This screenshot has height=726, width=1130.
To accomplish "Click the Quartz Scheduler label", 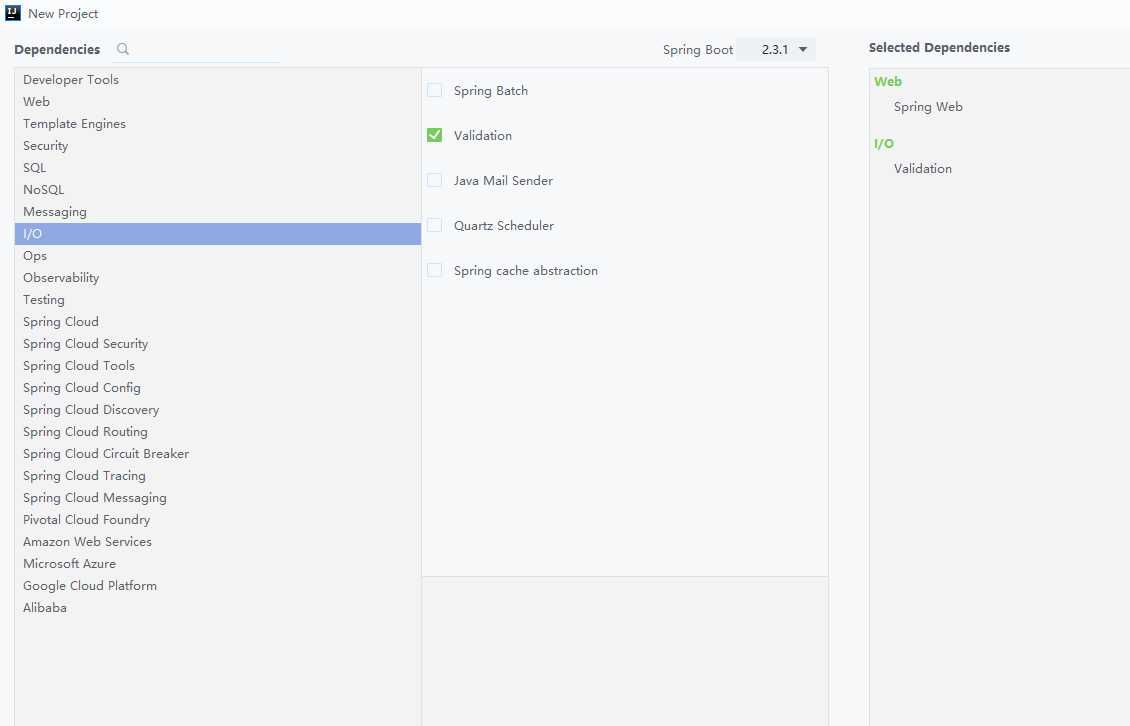I will click(x=504, y=225).
